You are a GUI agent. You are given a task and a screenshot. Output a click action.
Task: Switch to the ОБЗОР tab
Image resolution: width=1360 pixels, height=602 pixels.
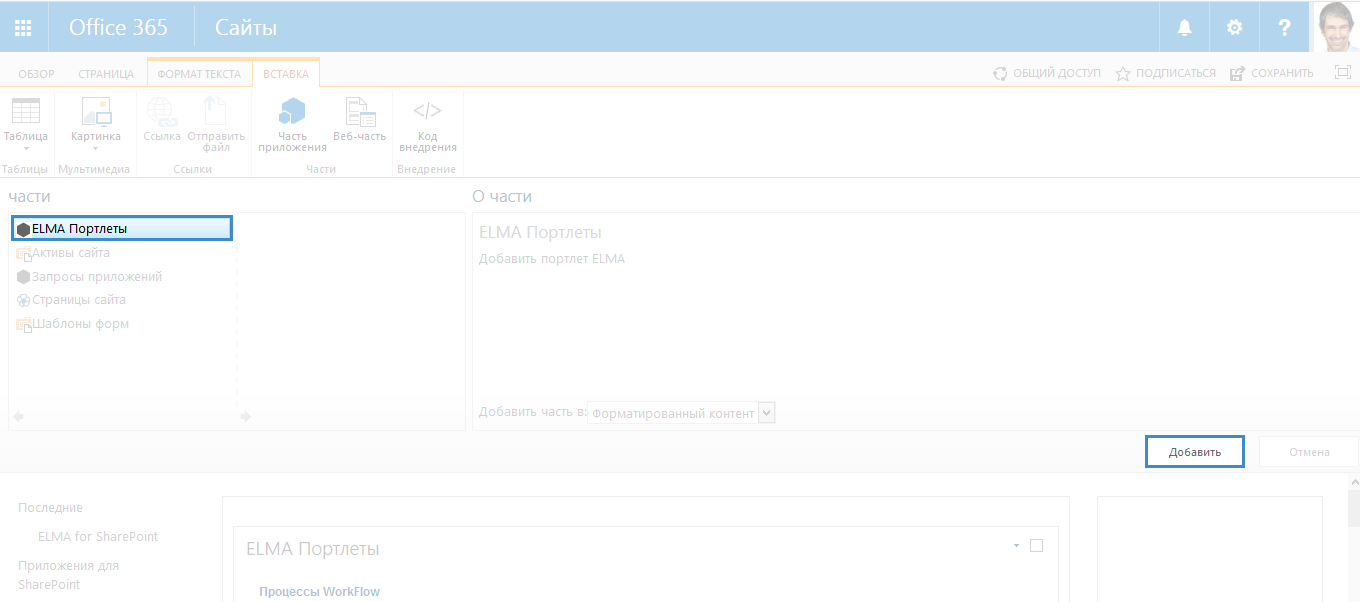tap(36, 74)
